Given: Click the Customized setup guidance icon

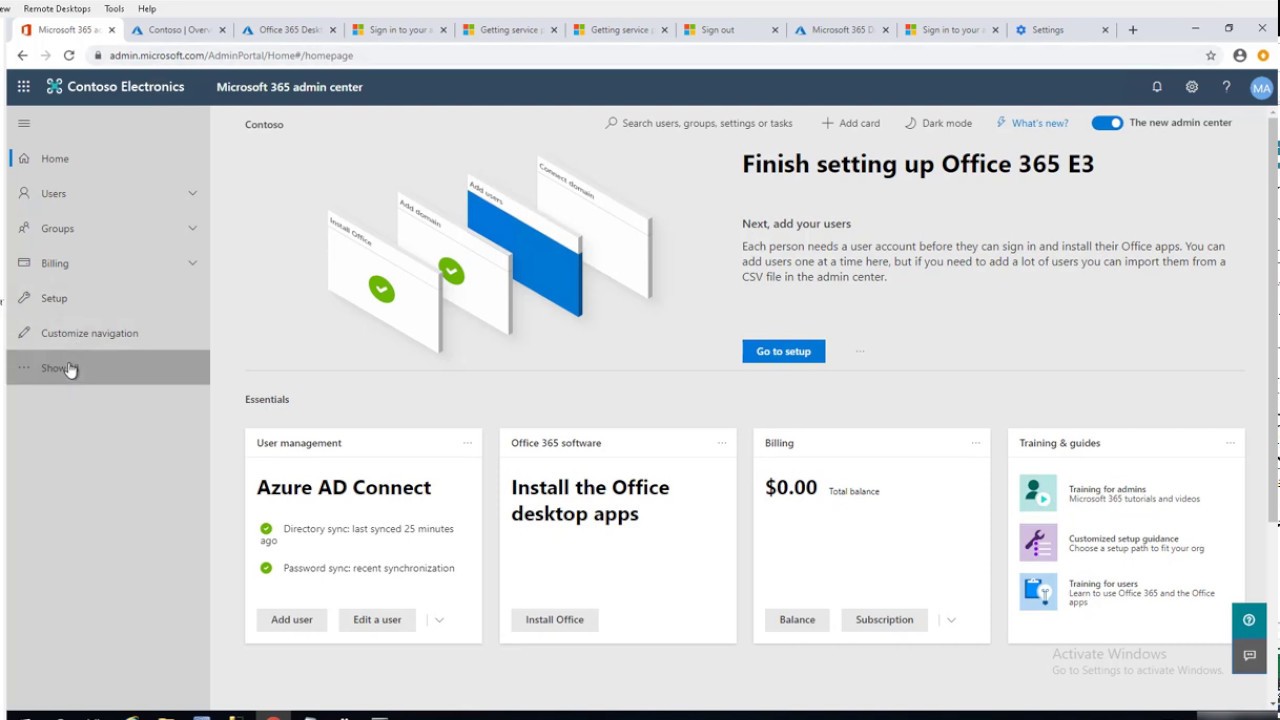Looking at the screenshot, I should (1038, 543).
